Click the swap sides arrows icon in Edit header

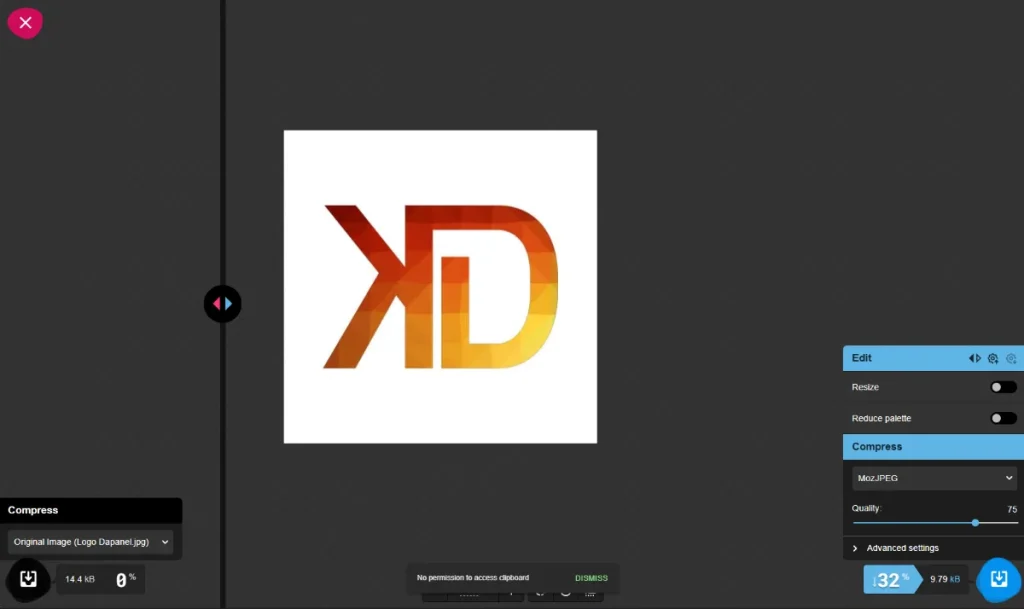[x=974, y=358]
